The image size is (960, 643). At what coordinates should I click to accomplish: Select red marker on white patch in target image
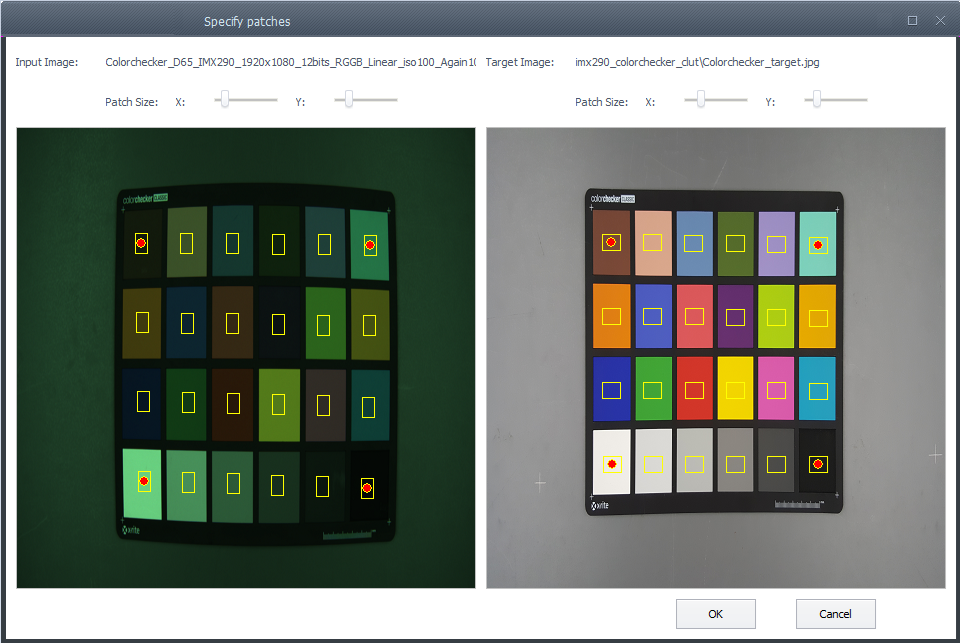(x=611, y=464)
